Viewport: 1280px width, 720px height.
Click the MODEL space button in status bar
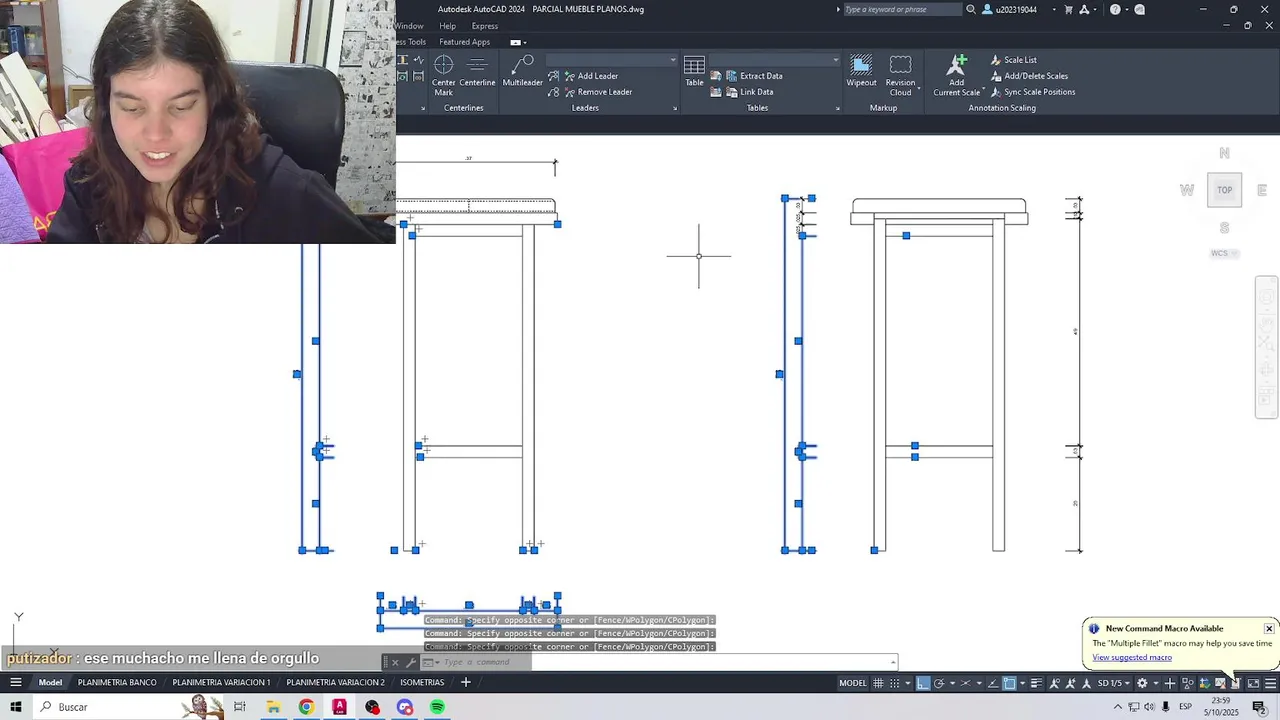point(853,683)
